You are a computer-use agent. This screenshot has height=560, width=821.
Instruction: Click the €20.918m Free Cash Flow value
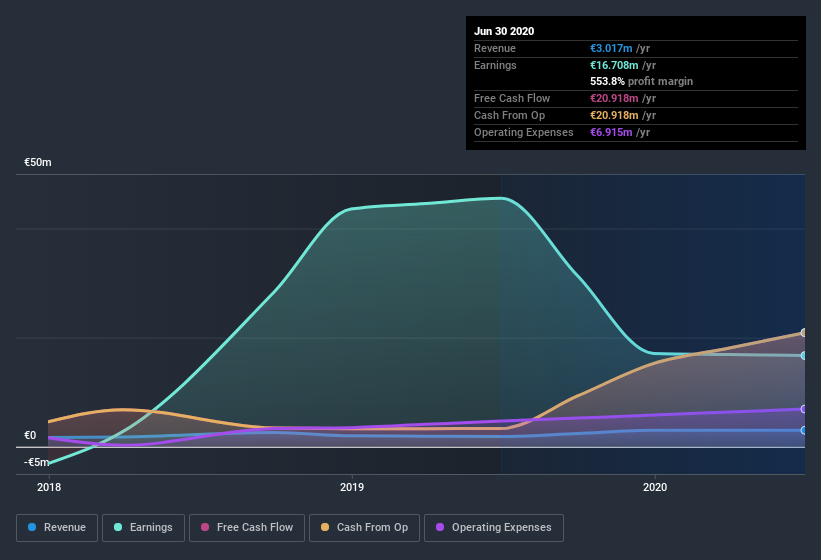coord(614,98)
